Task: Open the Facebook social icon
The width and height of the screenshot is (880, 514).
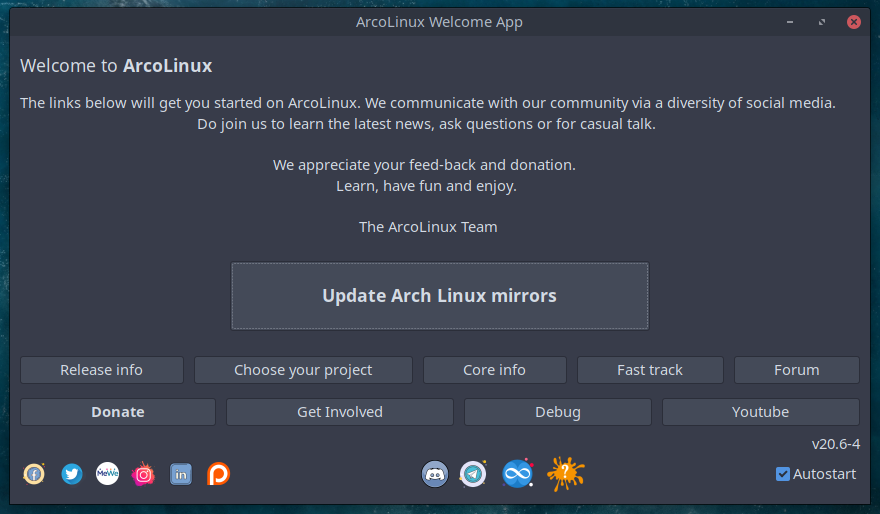Action: tap(34, 474)
